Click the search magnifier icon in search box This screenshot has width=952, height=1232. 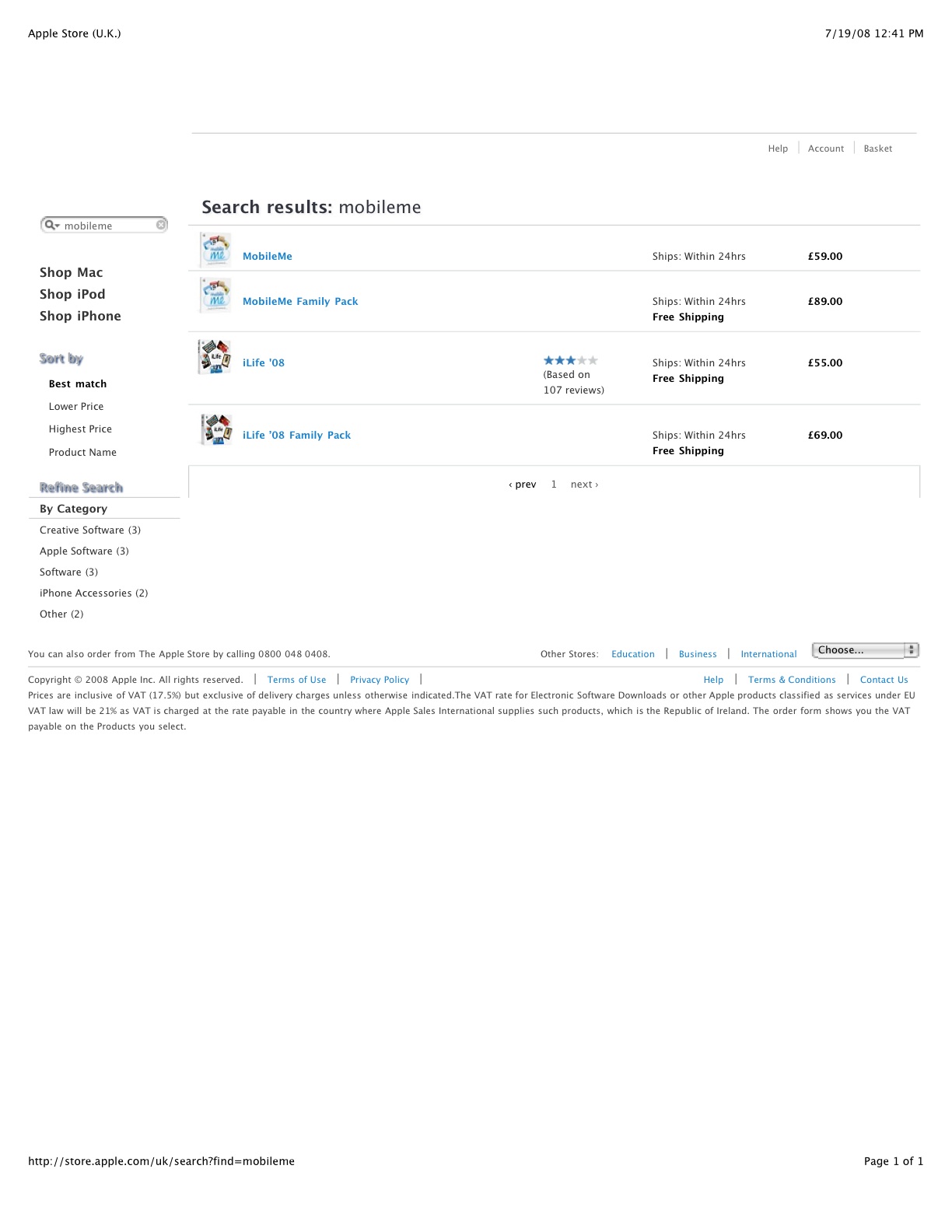point(51,226)
